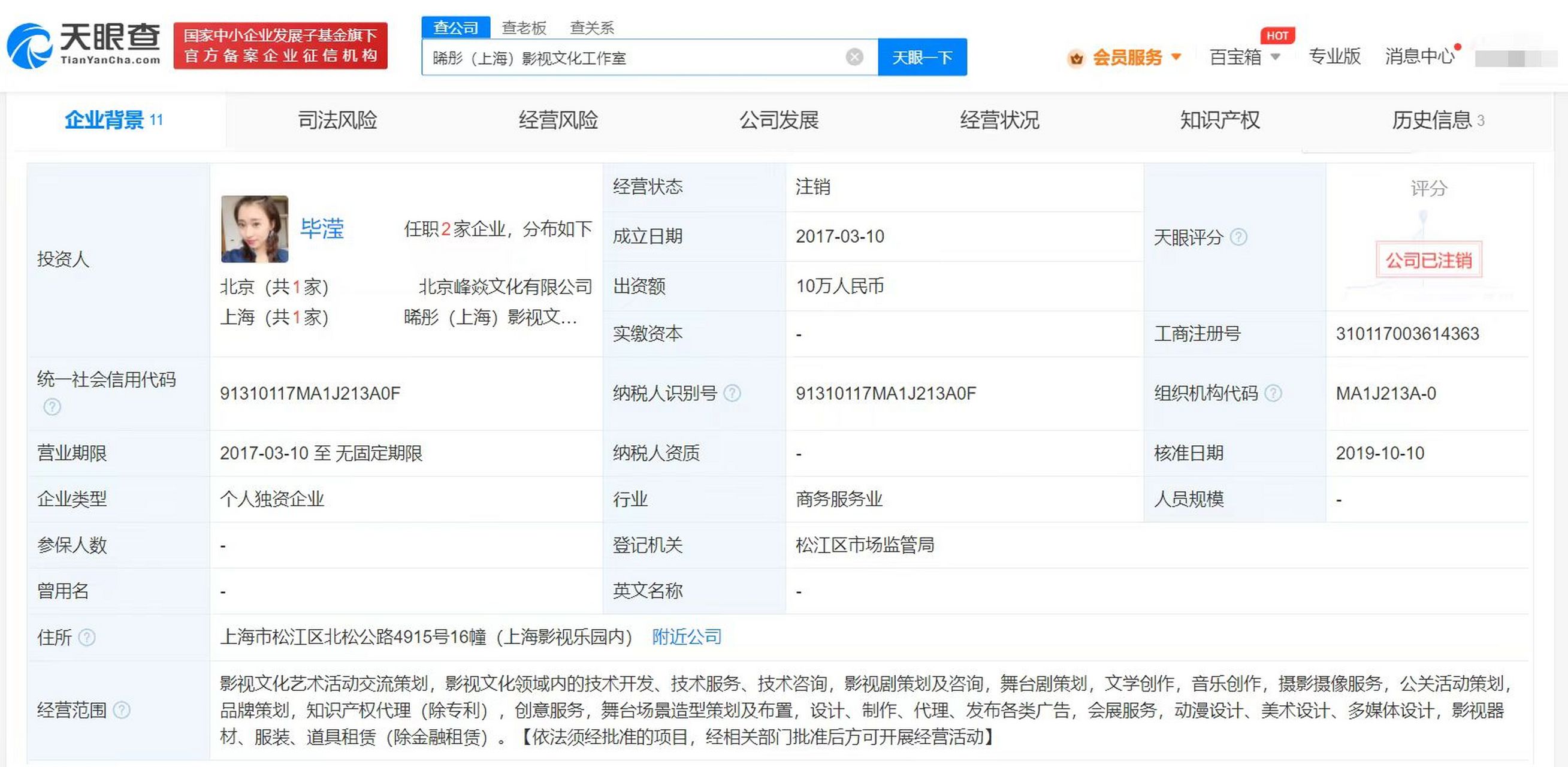This screenshot has width=1568, height=767.
Task: Click help icon under 统一社会信用代码
Action: [x=52, y=407]
